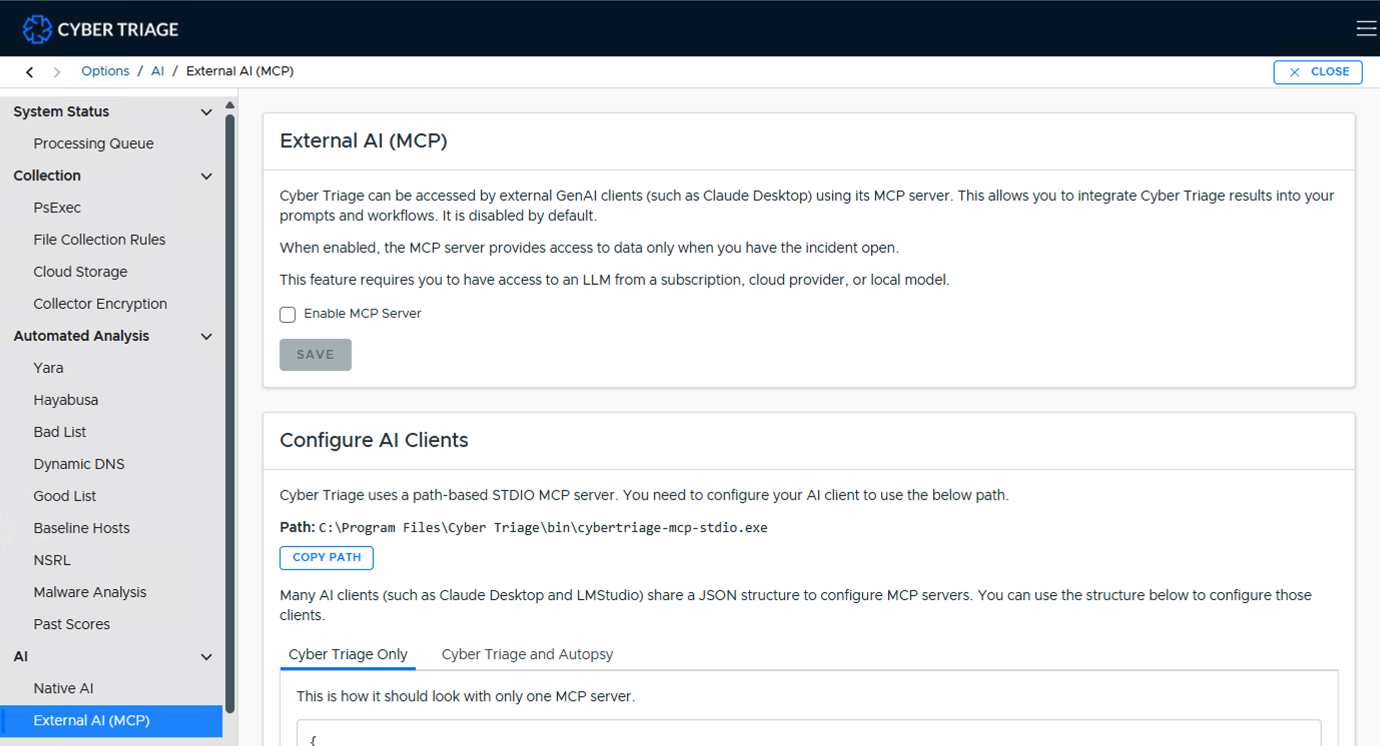Open Processing Queue settings
This screenshot has height=746, width=1380.
(93, 144)
